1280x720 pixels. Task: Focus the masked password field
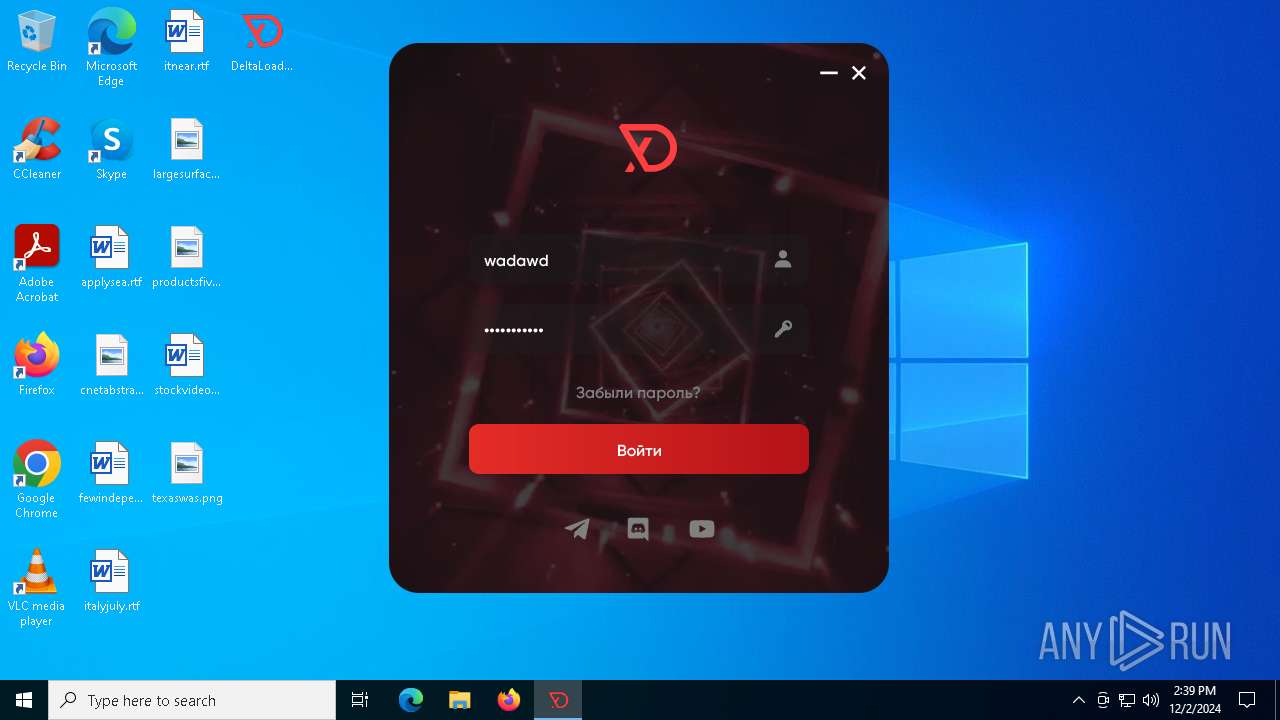[639, 329]
